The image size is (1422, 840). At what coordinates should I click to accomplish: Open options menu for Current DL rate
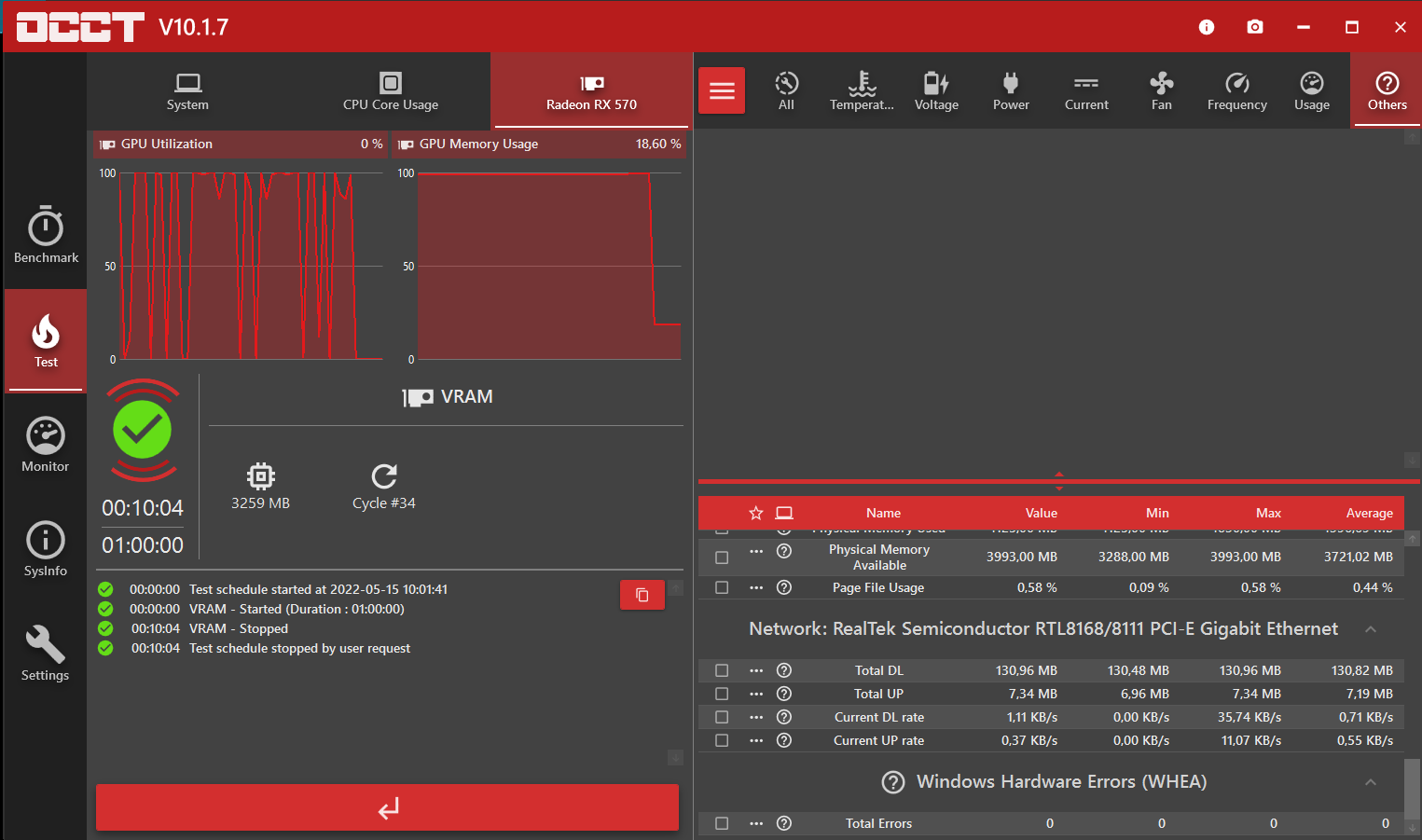click(756, 717)
